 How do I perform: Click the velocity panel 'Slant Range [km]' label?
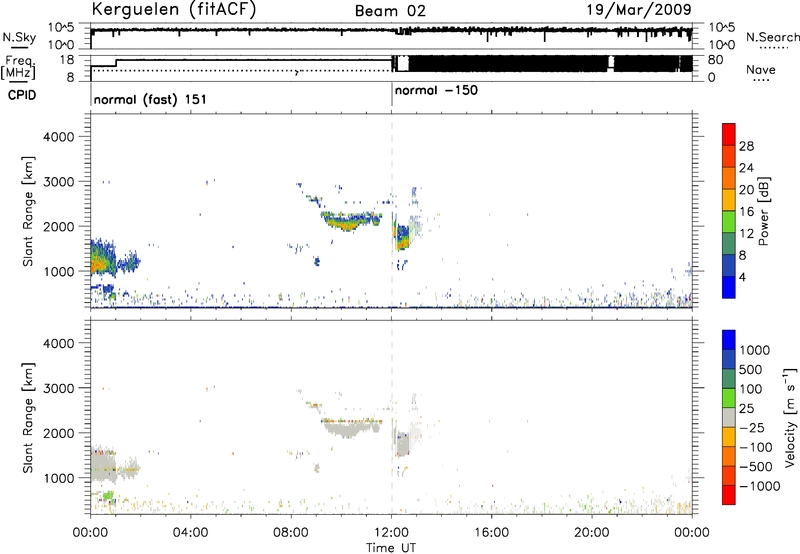28,418
